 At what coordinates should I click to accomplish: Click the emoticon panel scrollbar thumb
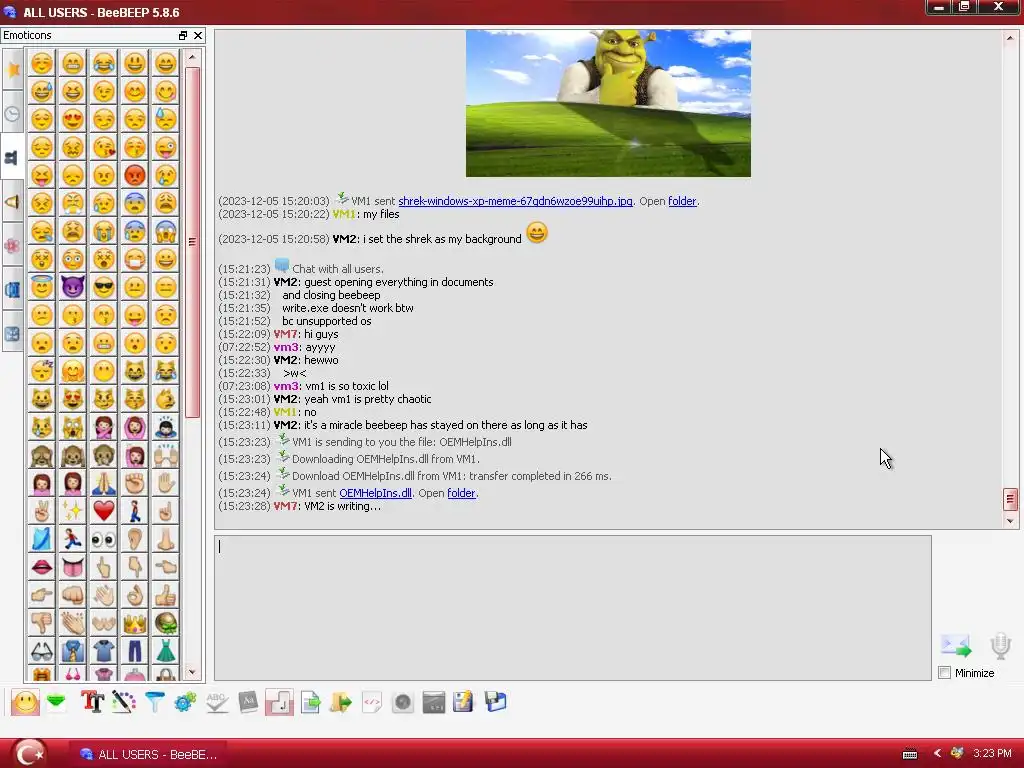point(192,242)
